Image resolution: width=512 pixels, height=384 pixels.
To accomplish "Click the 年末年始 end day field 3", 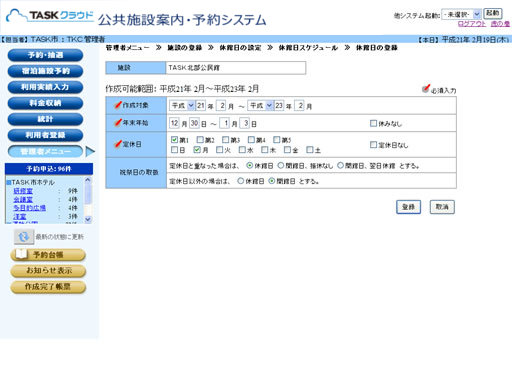I will 245,123.
